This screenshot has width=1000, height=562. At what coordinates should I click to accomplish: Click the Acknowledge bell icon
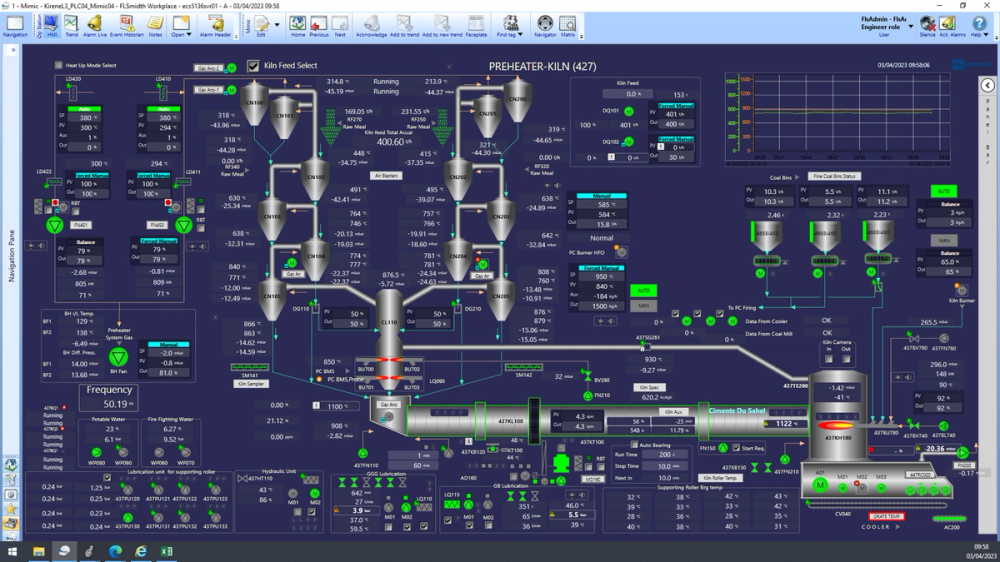pos(371,26)
